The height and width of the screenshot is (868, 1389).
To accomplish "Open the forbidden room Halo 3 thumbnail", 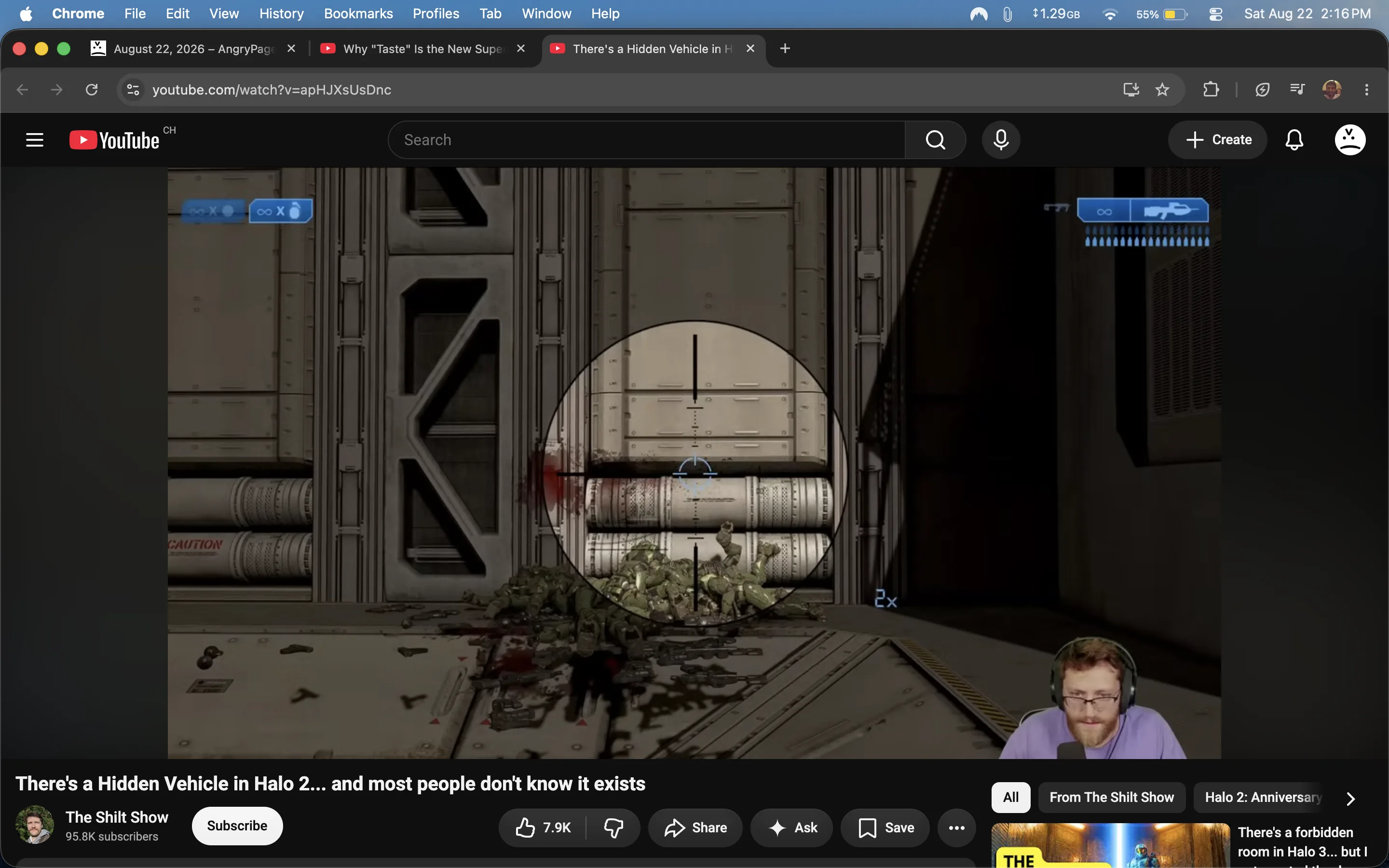I will (x=1111, y=846).
